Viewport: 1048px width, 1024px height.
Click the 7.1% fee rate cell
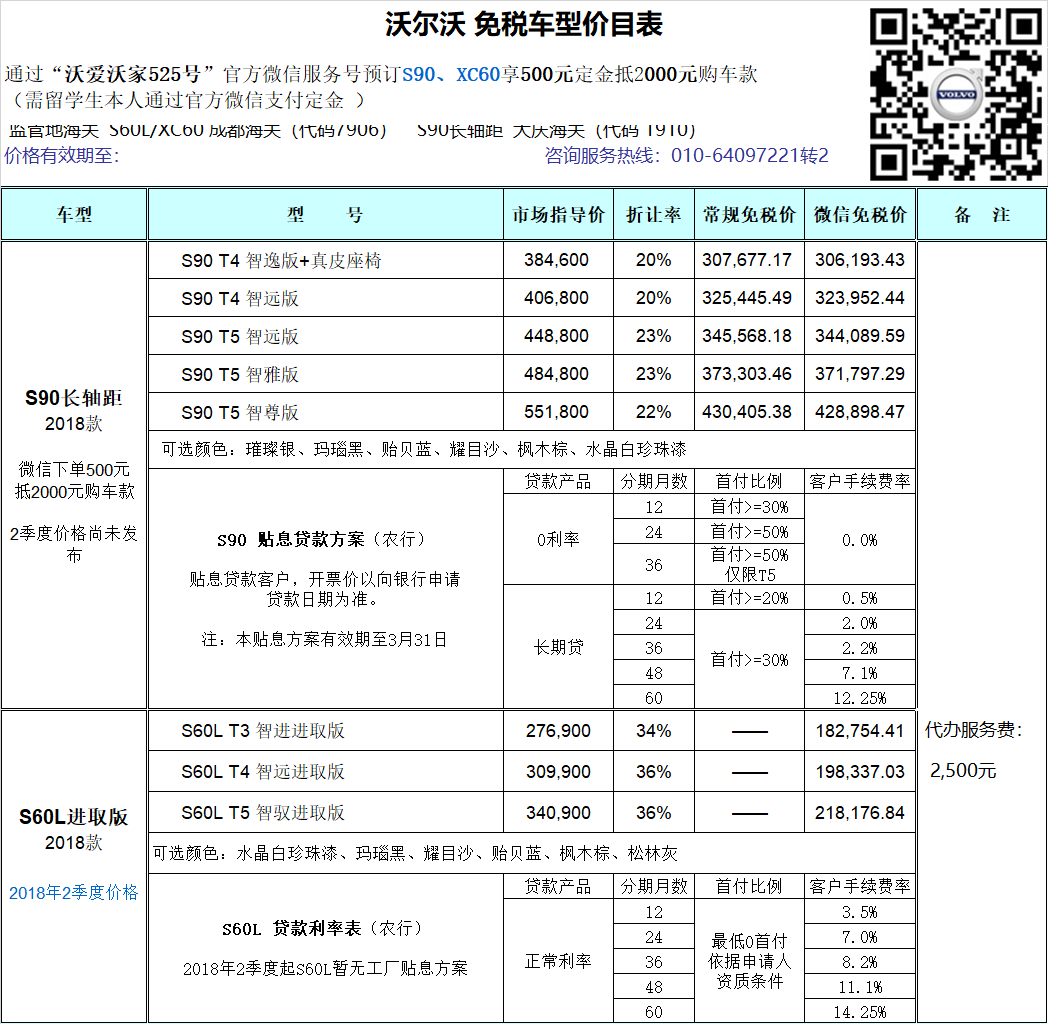(x=860, y=673)
